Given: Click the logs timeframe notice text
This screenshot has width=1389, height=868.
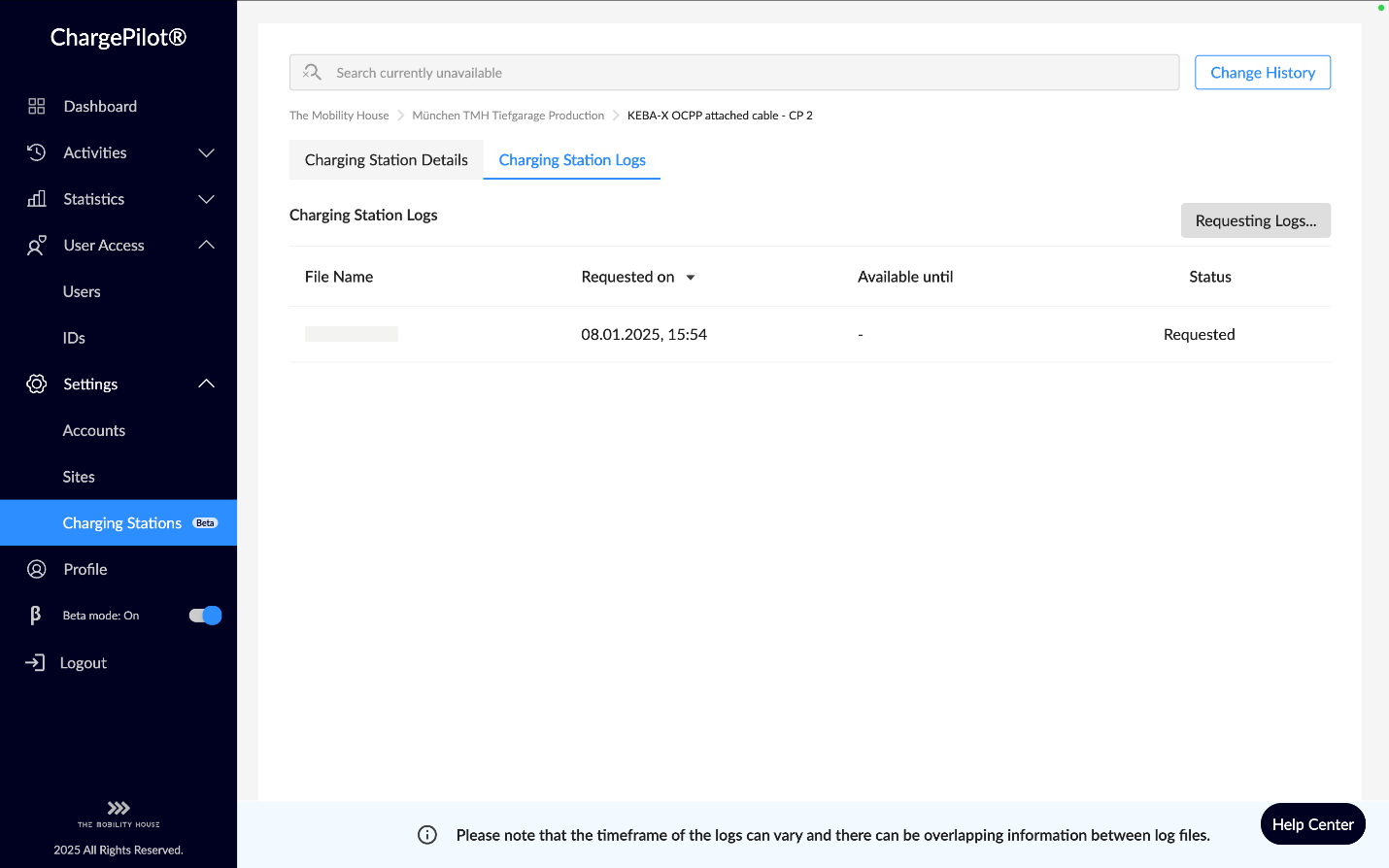Looking at the screenshot, I should 833,835.
